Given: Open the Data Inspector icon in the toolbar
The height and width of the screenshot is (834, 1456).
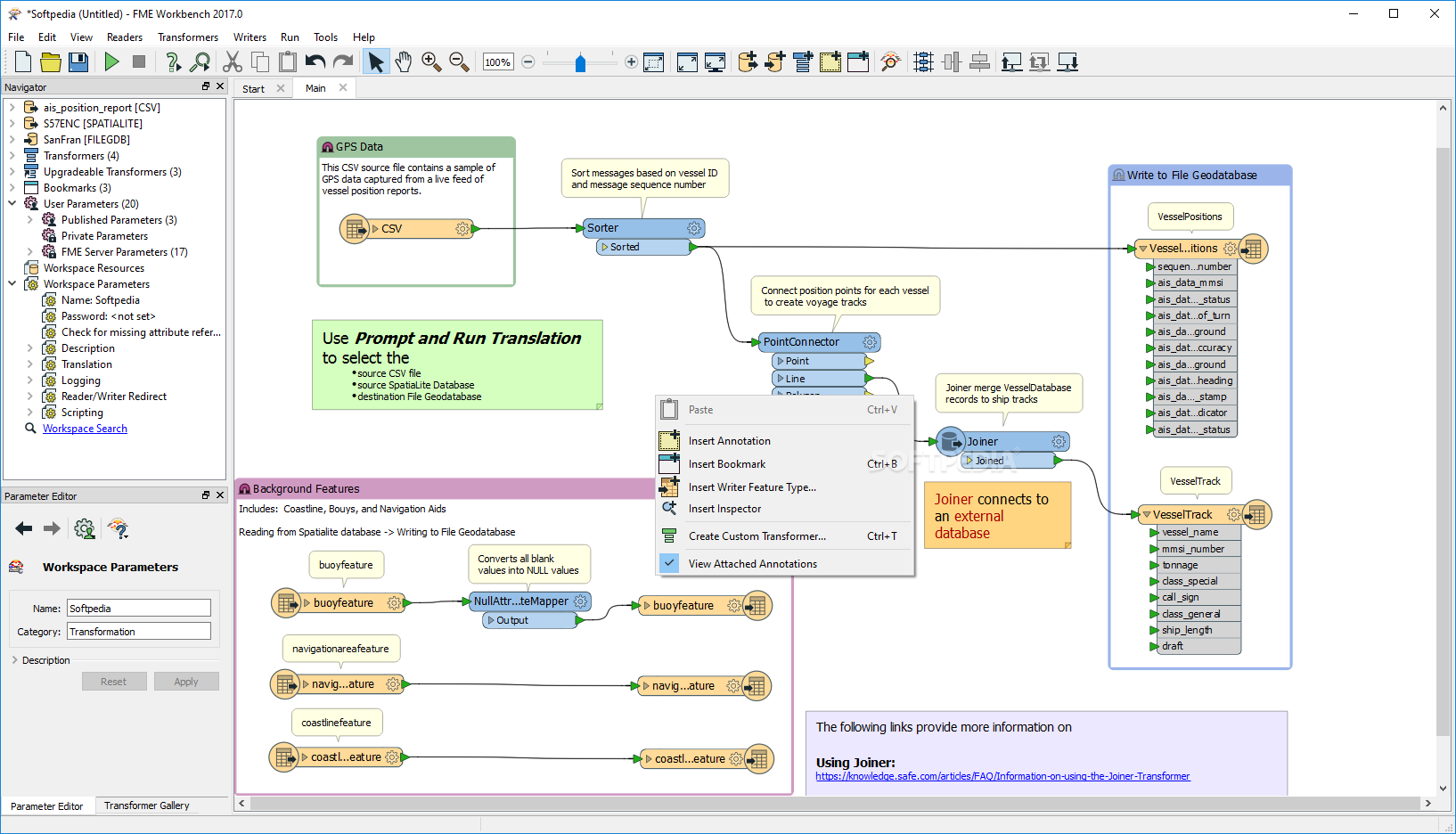Looking at the screenshot, I should [890, 61].
